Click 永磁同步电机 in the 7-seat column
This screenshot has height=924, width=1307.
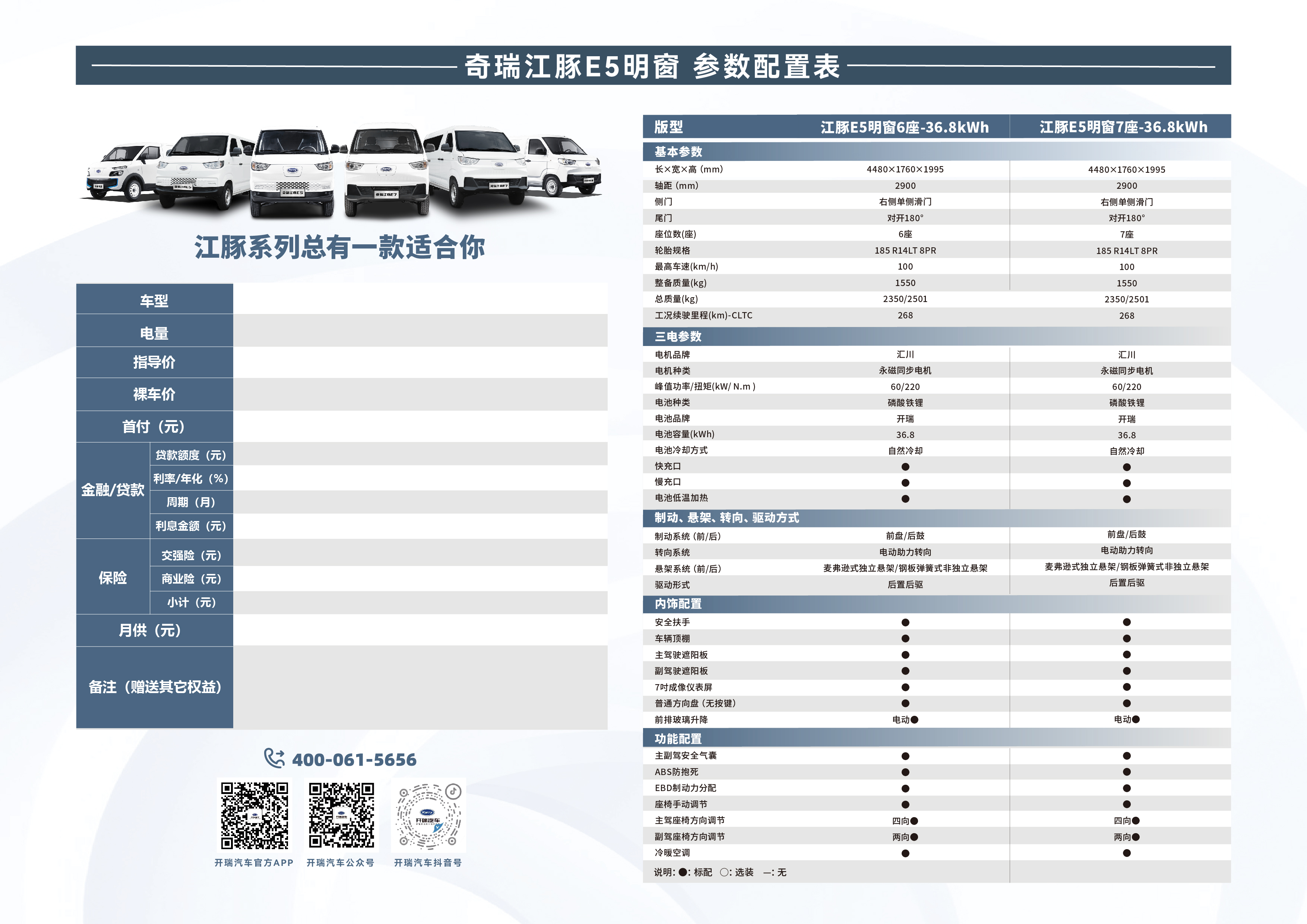1127,371
